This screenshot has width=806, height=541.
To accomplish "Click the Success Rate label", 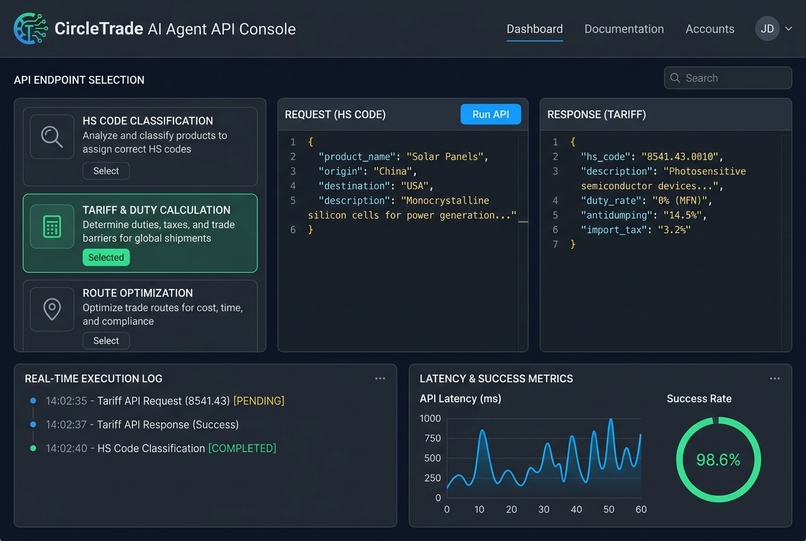I will [699, 399].
